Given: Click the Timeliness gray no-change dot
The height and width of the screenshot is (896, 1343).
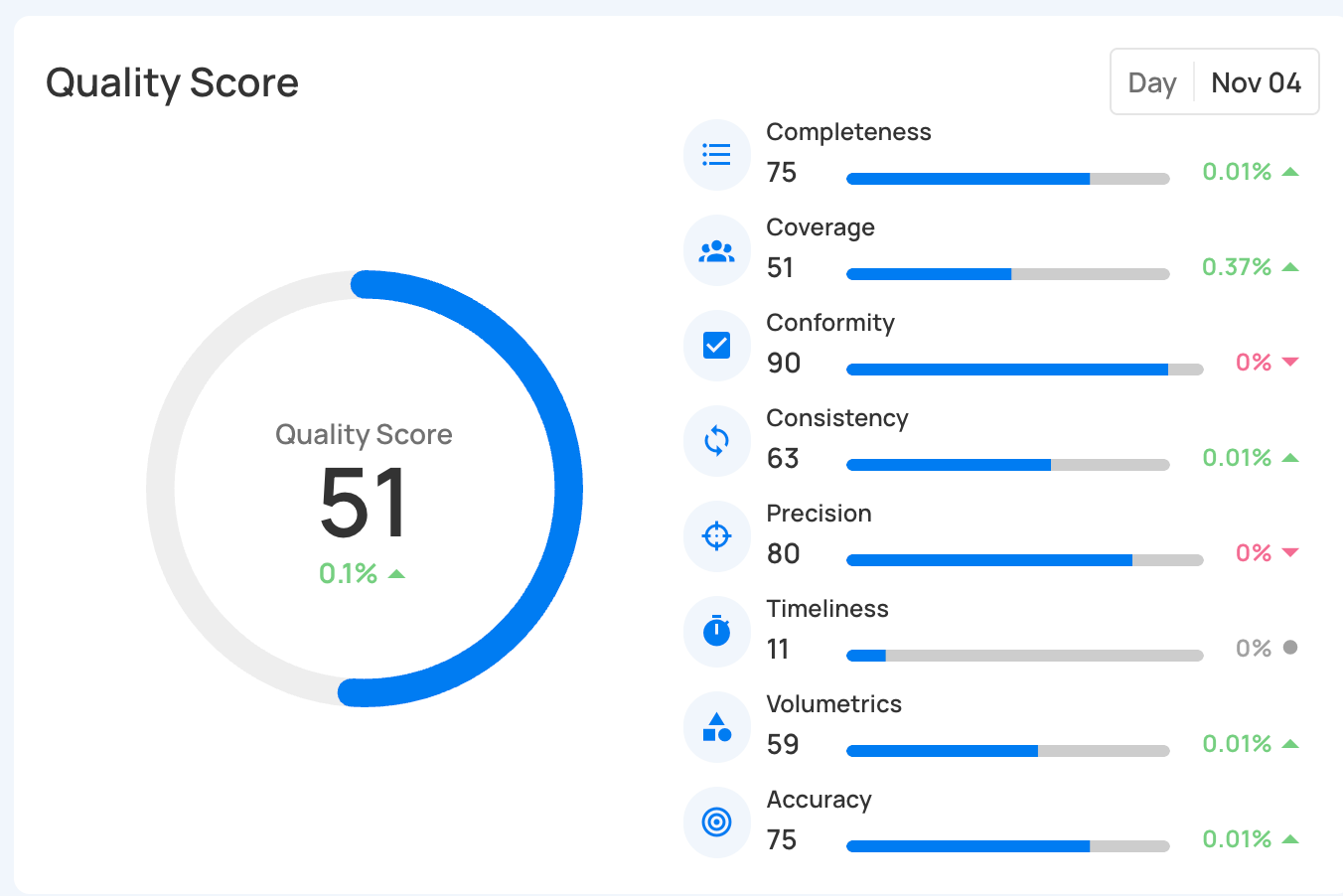Looking at the screenshot, I should tap(1290, 648).
